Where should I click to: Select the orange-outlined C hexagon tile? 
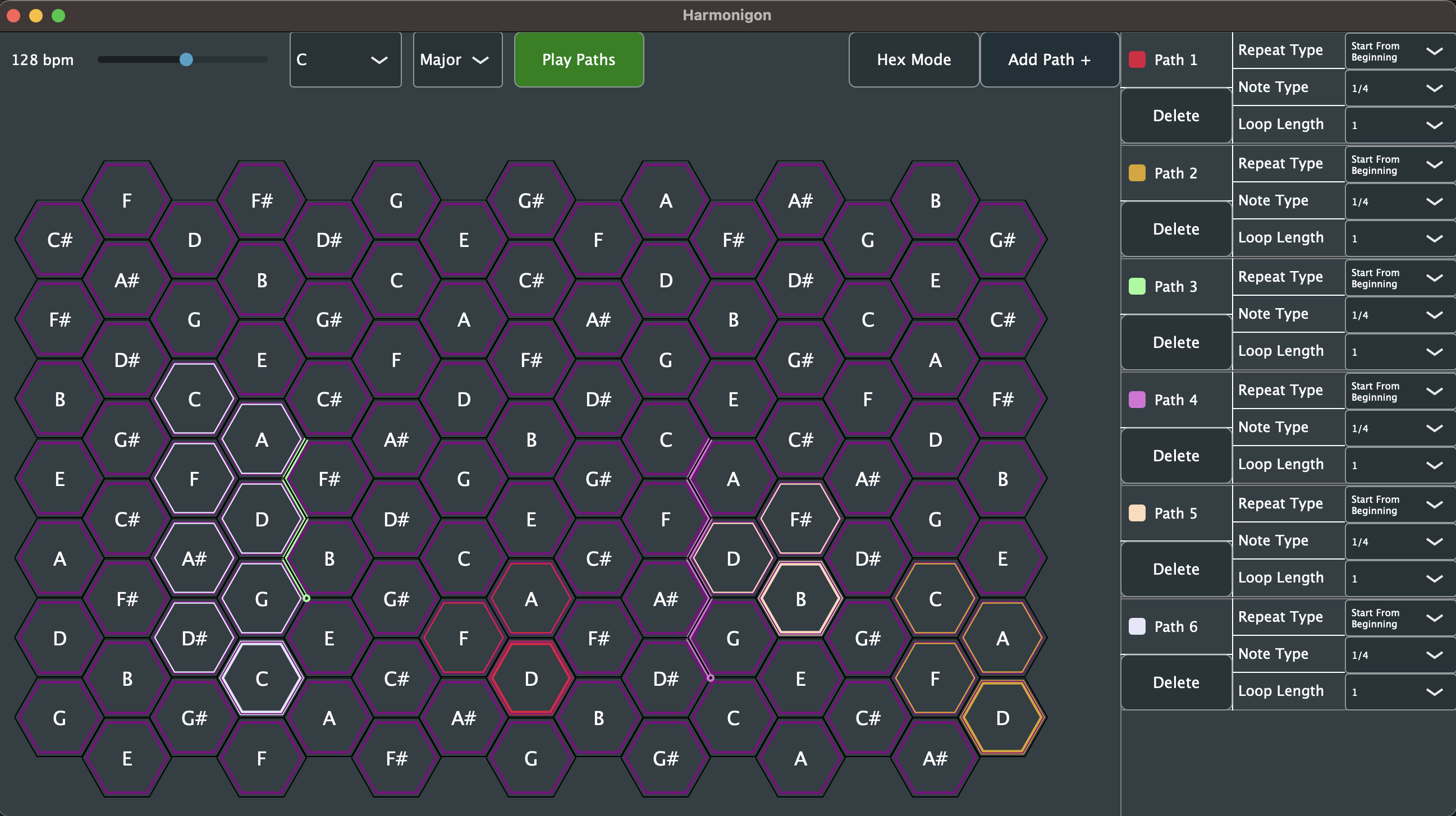935,599
